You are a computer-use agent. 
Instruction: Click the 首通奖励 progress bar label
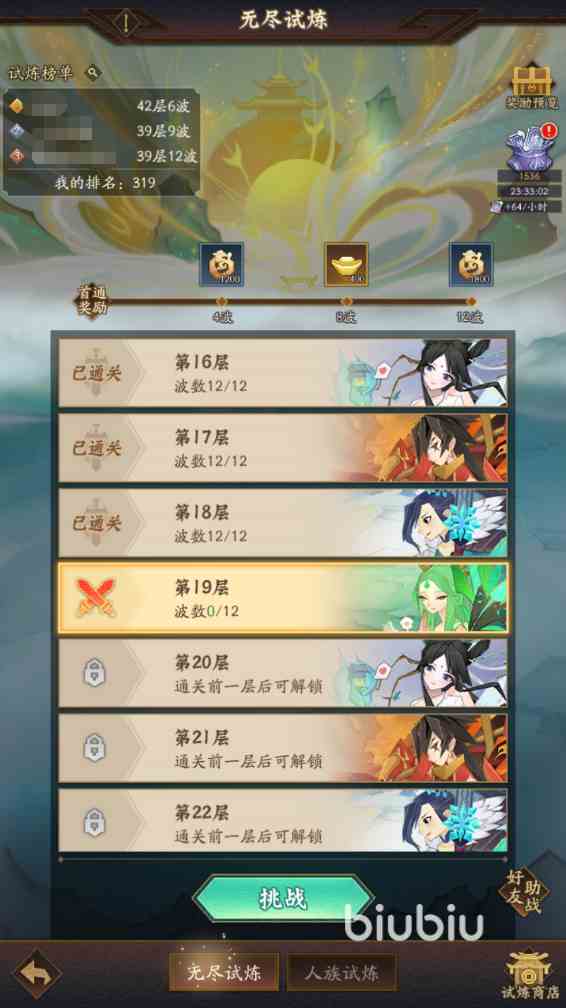pyautogui.click(x=92, y=300)
